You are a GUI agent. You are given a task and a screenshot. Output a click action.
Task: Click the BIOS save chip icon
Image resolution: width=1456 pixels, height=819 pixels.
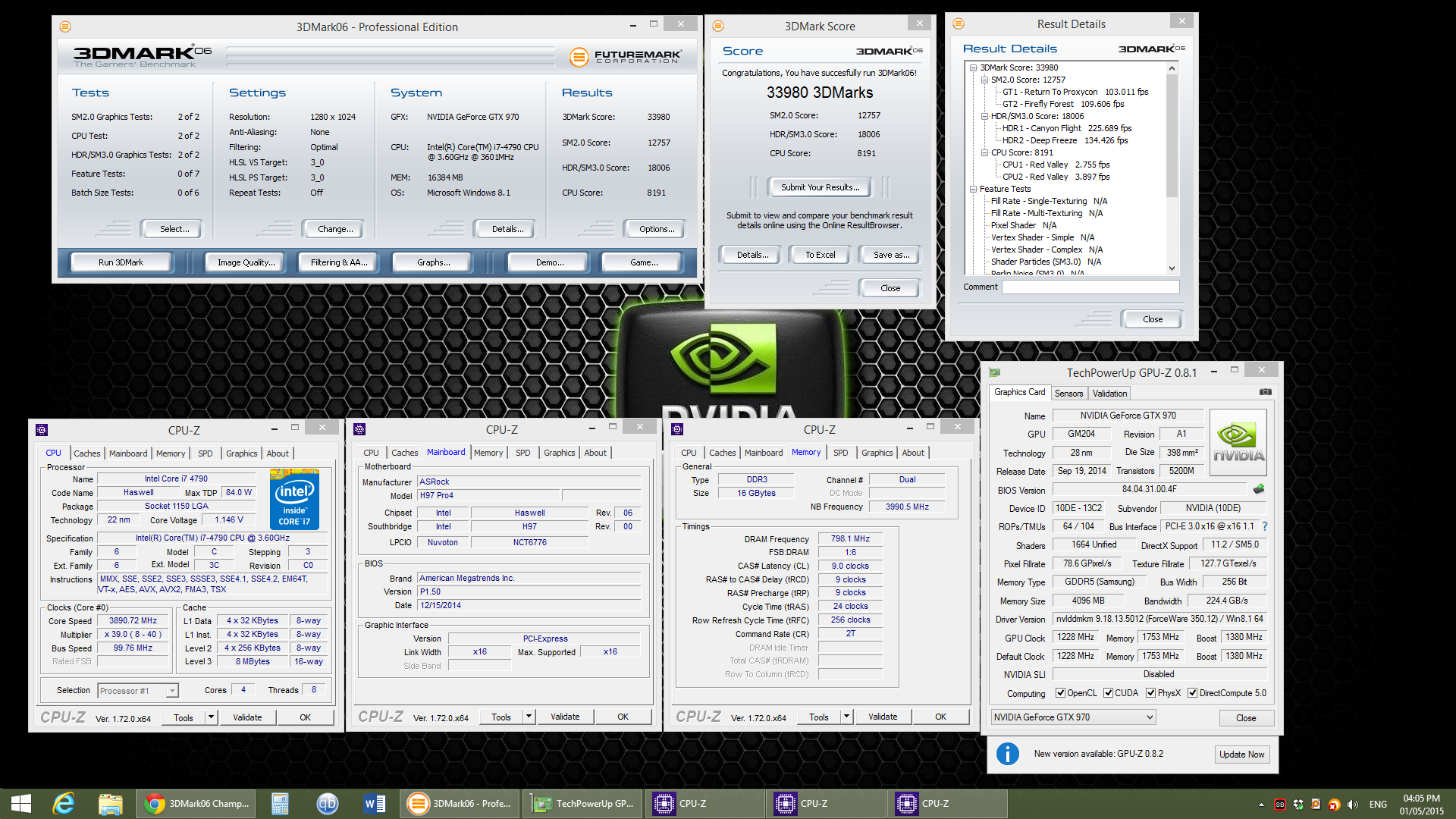[x=1259, y=489]
